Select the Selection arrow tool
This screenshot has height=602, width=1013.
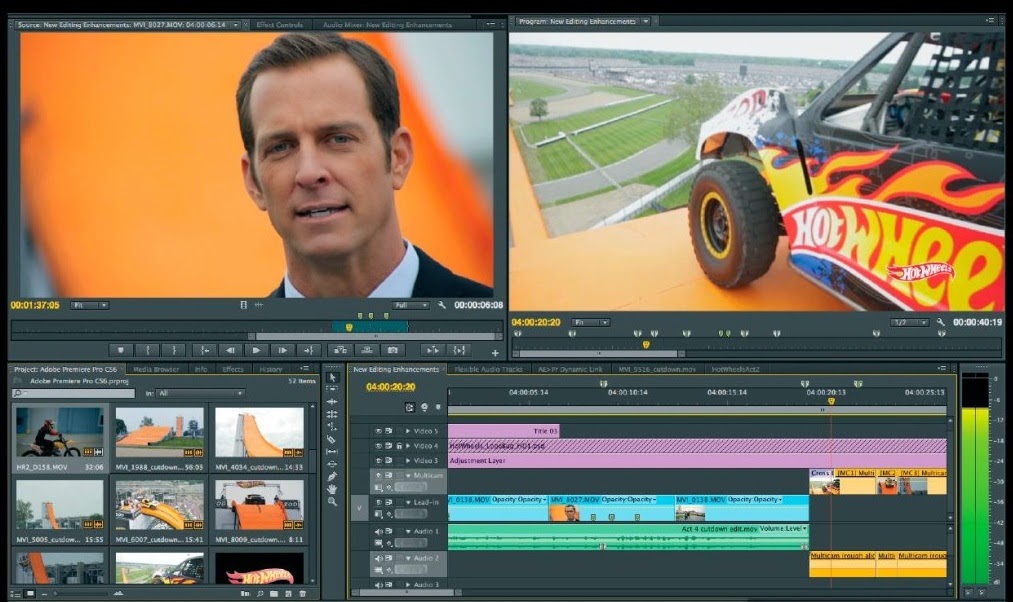pos(332,377)
